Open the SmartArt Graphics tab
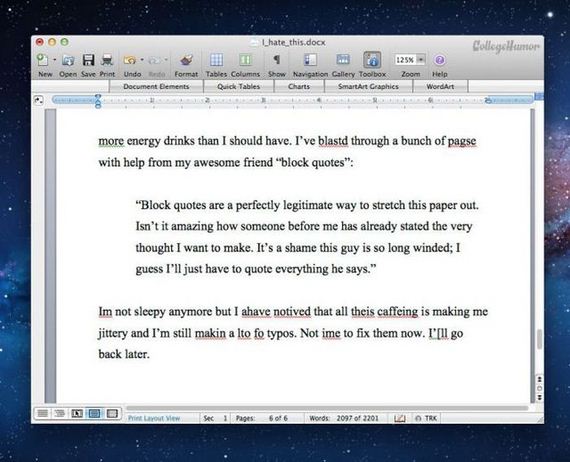The width and height of the screenshot is (570, 462). (x=368, y=87)
